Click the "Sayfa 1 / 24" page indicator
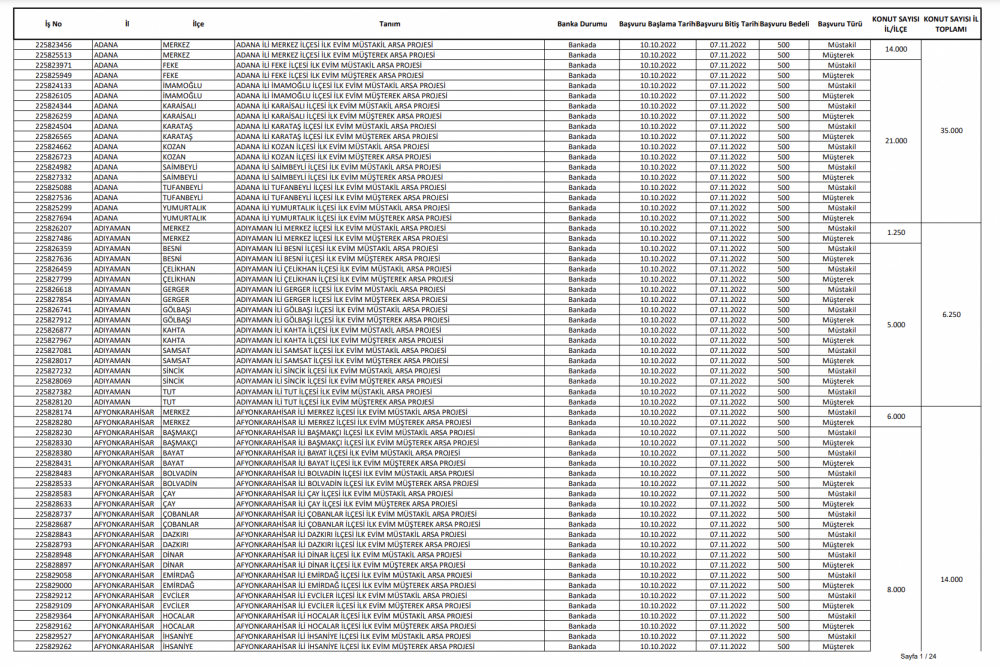Screen dimensions: 1000x667 pos(918,657)
